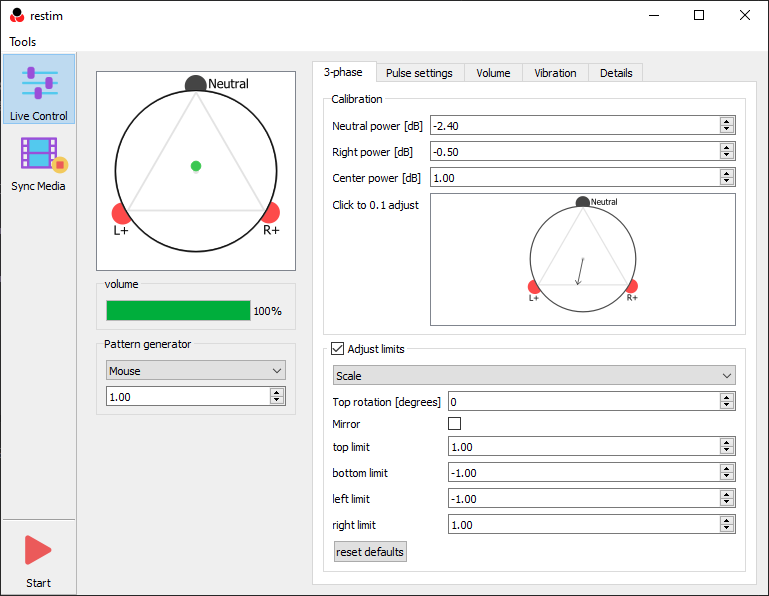Click the calibration arrow in small diagram
This screenshot has height=596, width=769.
pyautogui.click(x=580, y=271)
